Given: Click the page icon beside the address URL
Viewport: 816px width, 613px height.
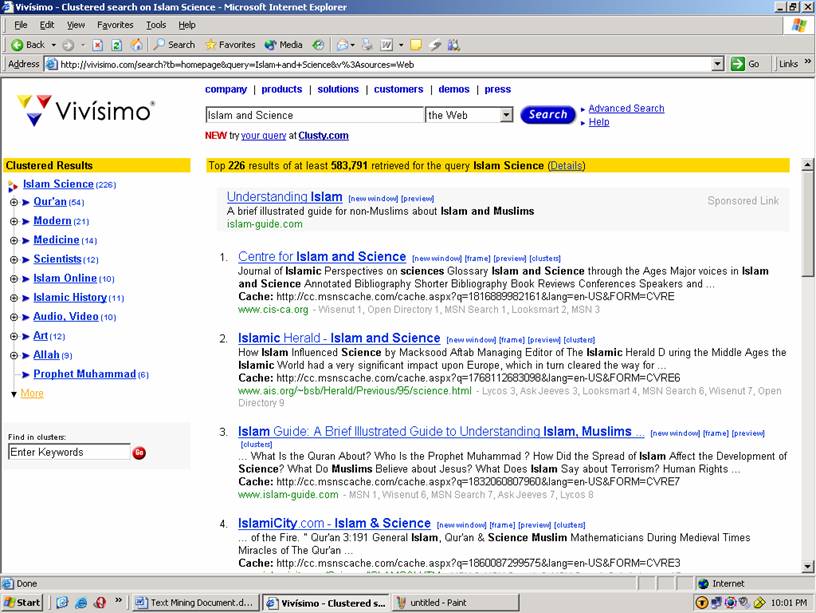Looking at the screenshot, I should point(51,65).
